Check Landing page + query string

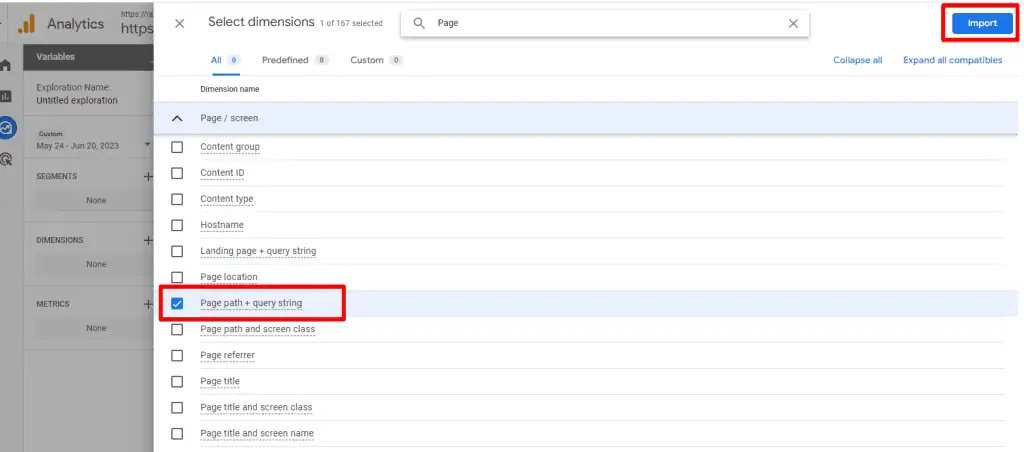[x=177, y=251]
